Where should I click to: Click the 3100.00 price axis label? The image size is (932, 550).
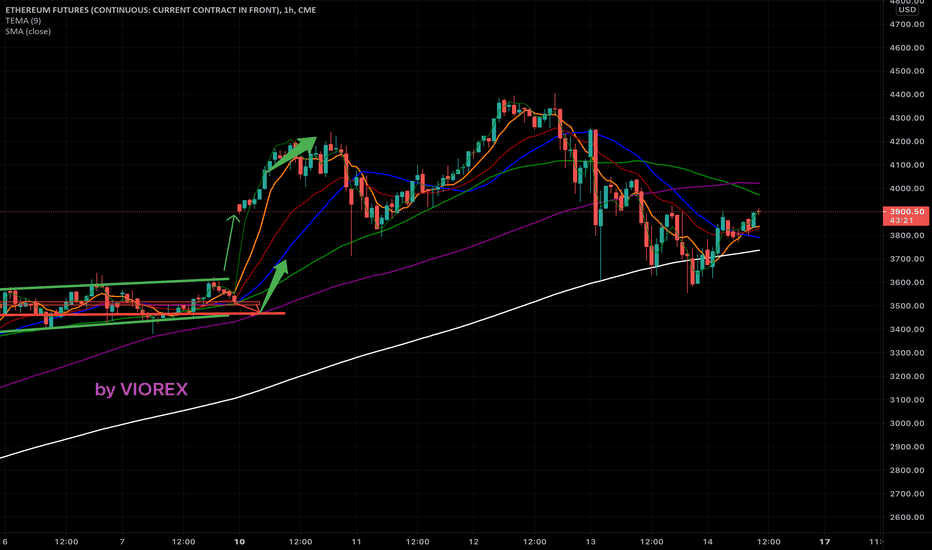pos(907,400)
